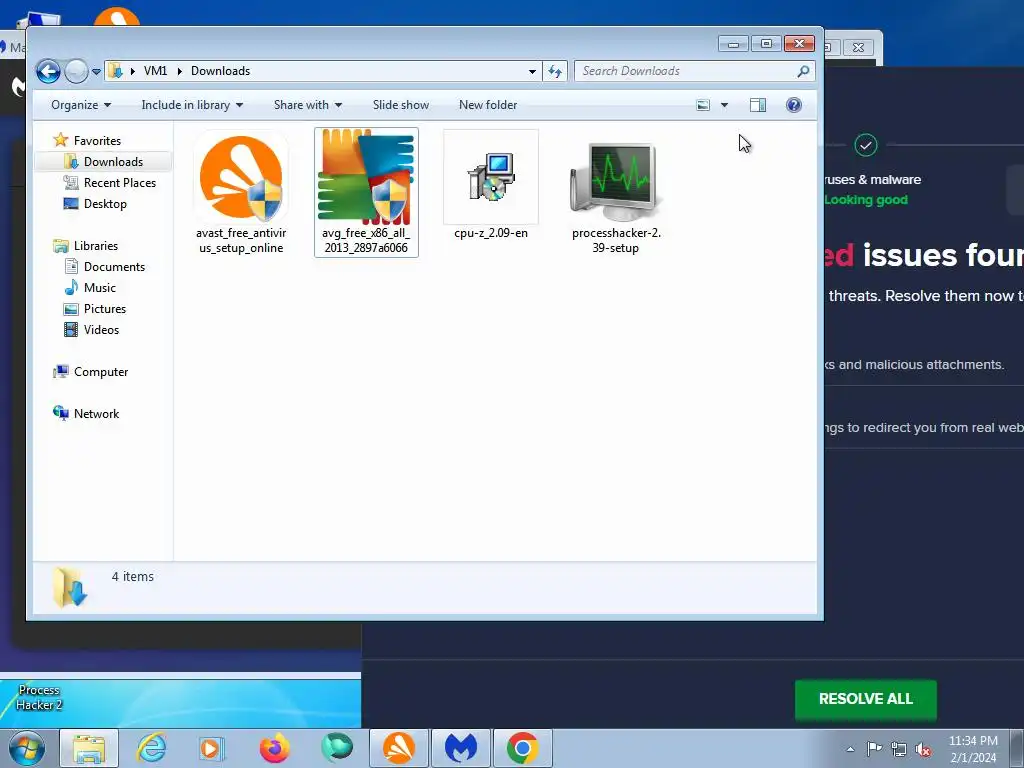Select the avast_free_antivirus_setup_online file icon
1024x768 pixels.
tap(241, 178)
